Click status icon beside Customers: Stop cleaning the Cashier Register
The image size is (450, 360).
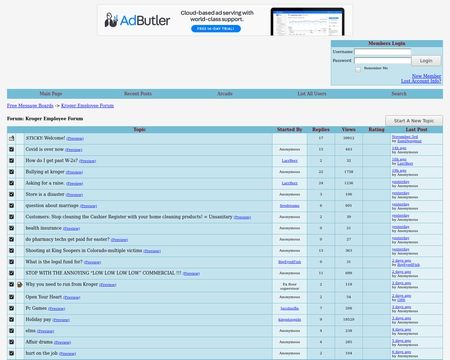pyautogui.click(x=12, y=217)
